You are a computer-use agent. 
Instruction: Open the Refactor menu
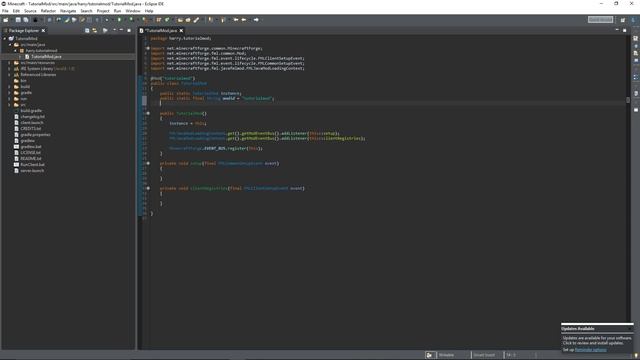pos(48,11)
